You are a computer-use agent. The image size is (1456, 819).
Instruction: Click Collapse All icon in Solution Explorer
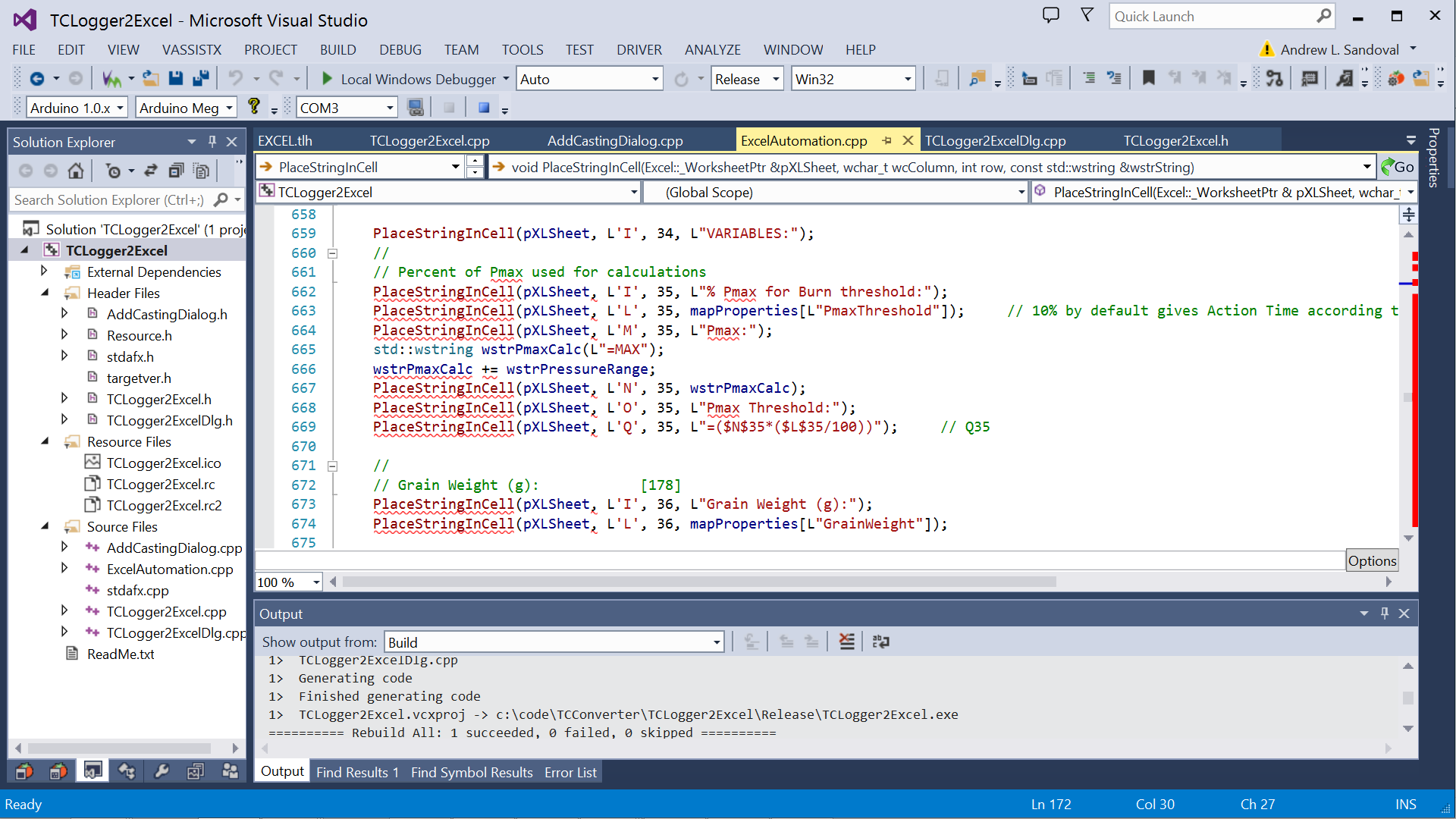click(176, 171)
